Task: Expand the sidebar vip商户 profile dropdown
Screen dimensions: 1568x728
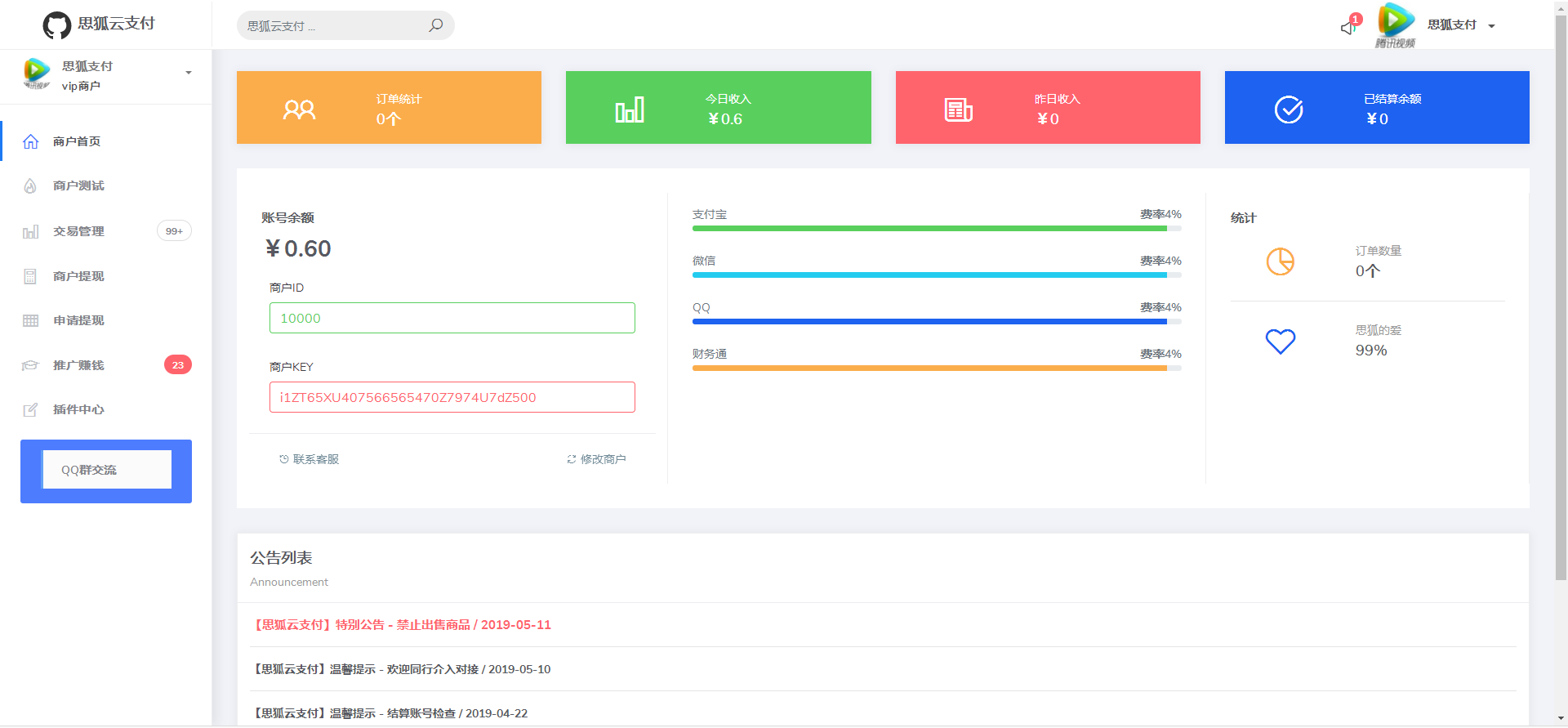Action: click(189, 73)
